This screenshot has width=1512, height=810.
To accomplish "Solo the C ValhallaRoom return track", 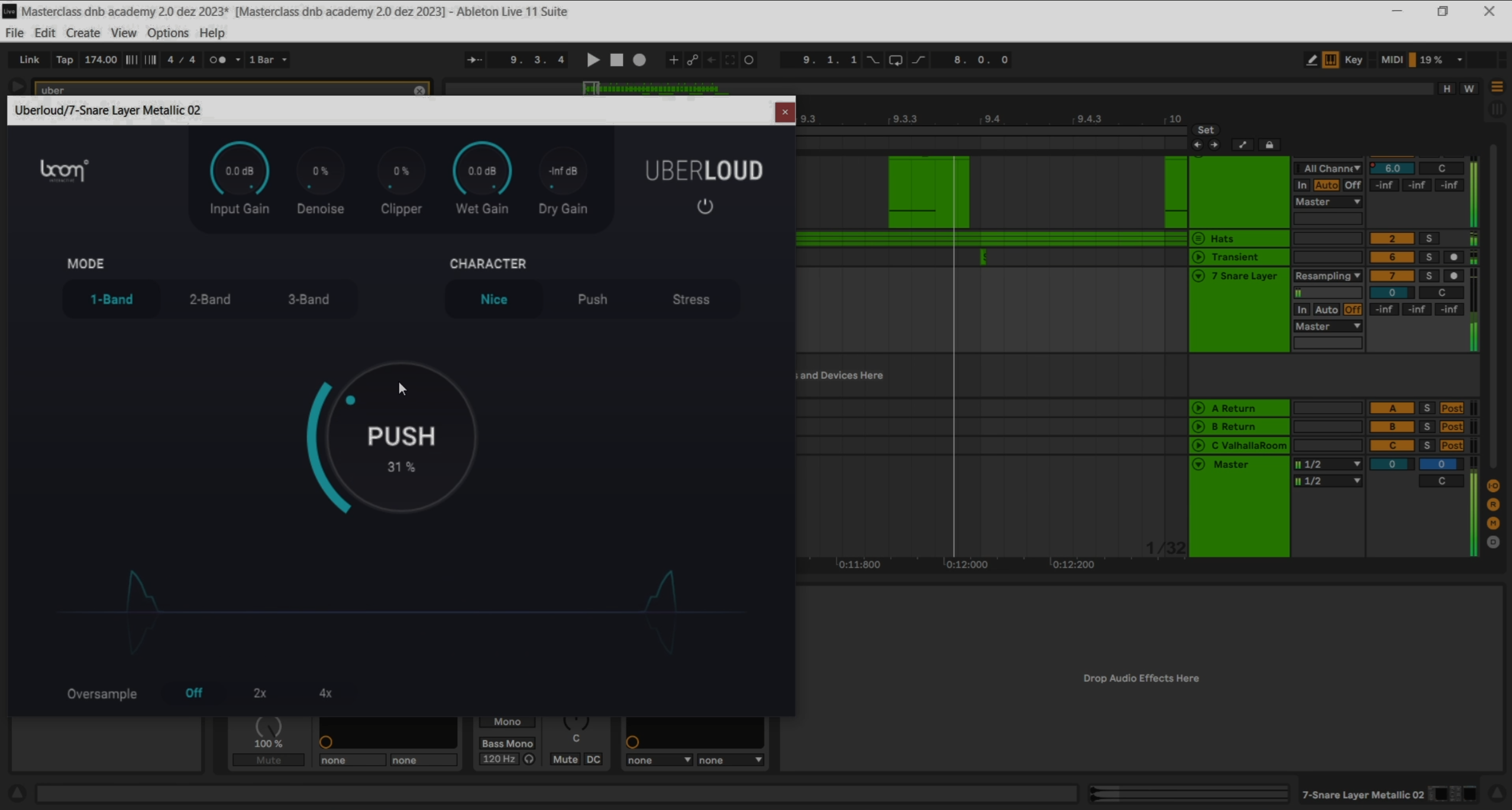I will pos(1427,446).
